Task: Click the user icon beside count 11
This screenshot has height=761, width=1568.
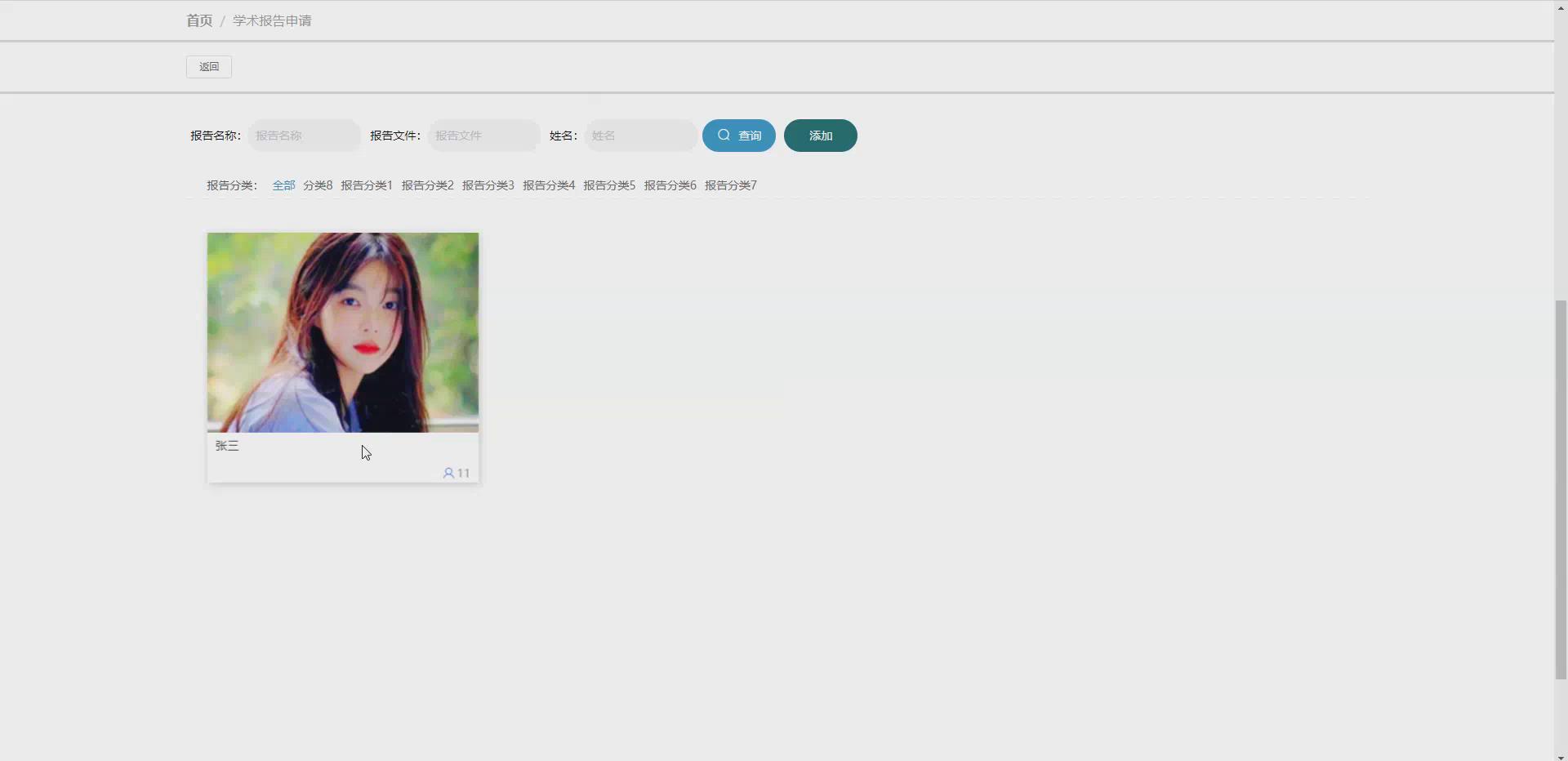Action: click(448, 473)
